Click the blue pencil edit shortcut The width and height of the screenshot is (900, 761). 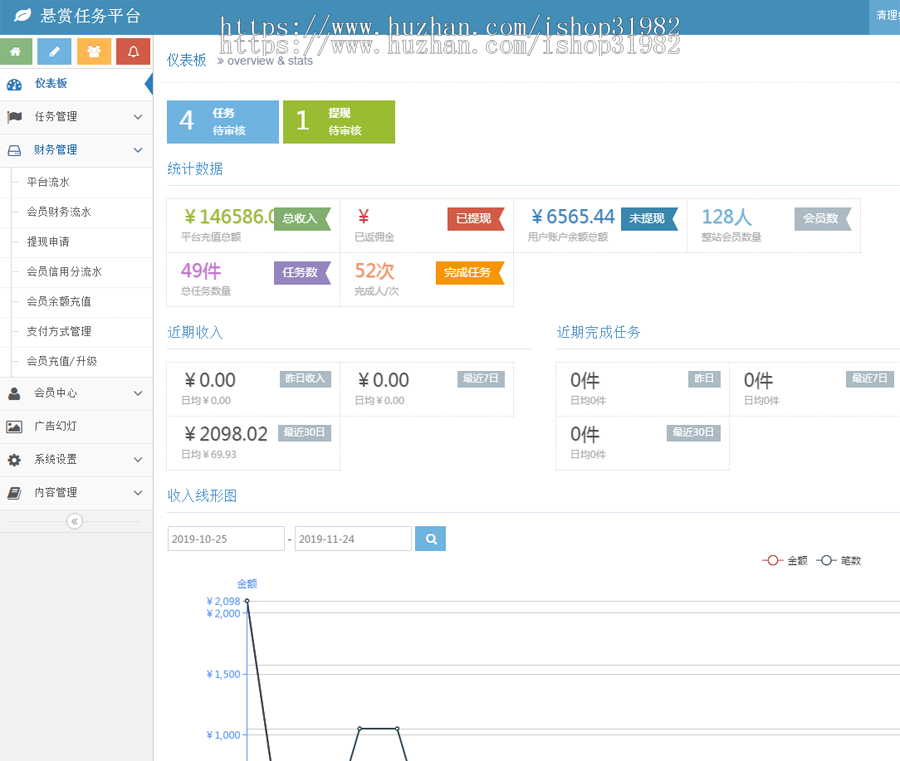[54, 52]
